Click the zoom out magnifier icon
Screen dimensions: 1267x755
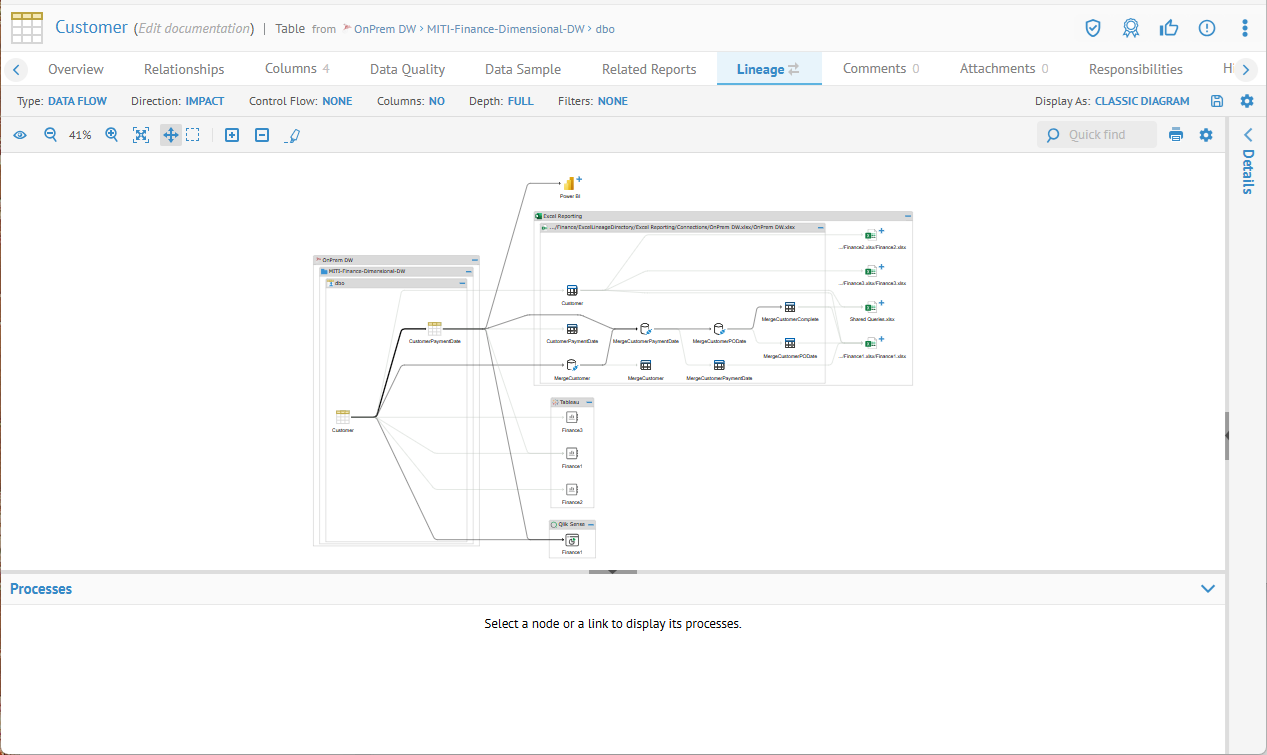pyautogui.click(x=50, y=135)
